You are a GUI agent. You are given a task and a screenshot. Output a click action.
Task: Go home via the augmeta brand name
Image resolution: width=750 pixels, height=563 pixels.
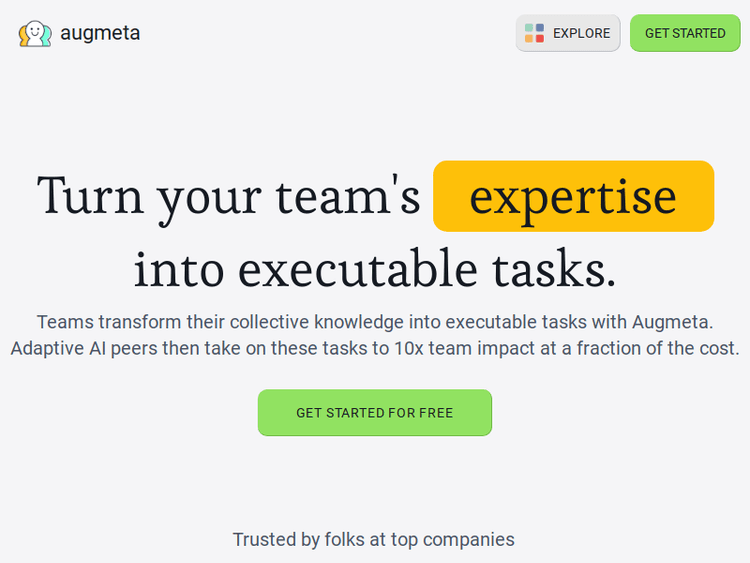[x=100, y=33]
